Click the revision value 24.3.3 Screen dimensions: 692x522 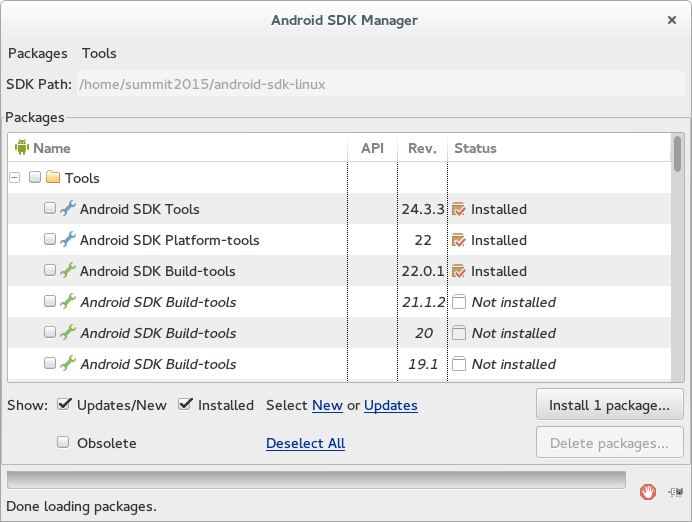coord(423,209)
